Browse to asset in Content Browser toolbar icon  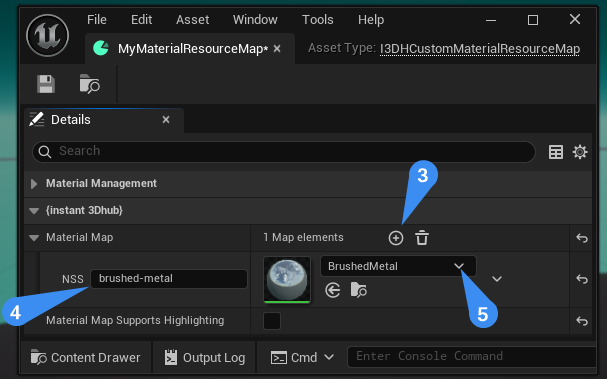[89, 84]
